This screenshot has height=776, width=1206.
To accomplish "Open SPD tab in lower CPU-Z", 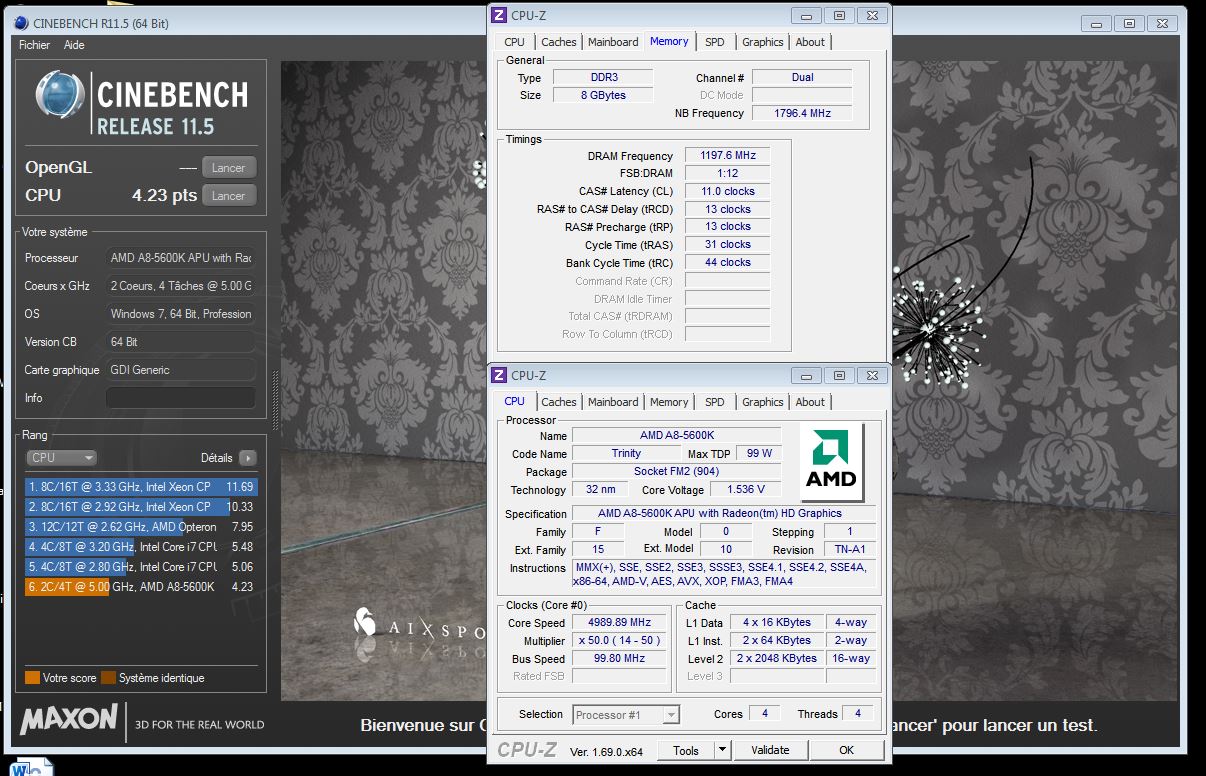I will (714, 402).
